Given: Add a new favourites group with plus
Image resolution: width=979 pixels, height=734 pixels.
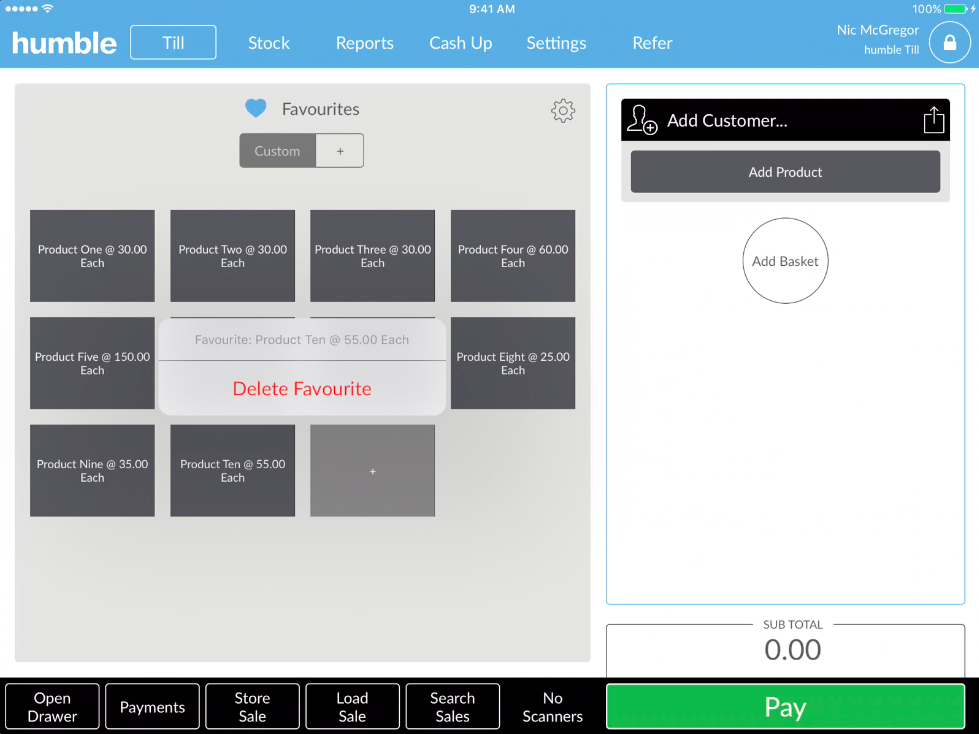Looking at the screenshot, I should [340, 150].
